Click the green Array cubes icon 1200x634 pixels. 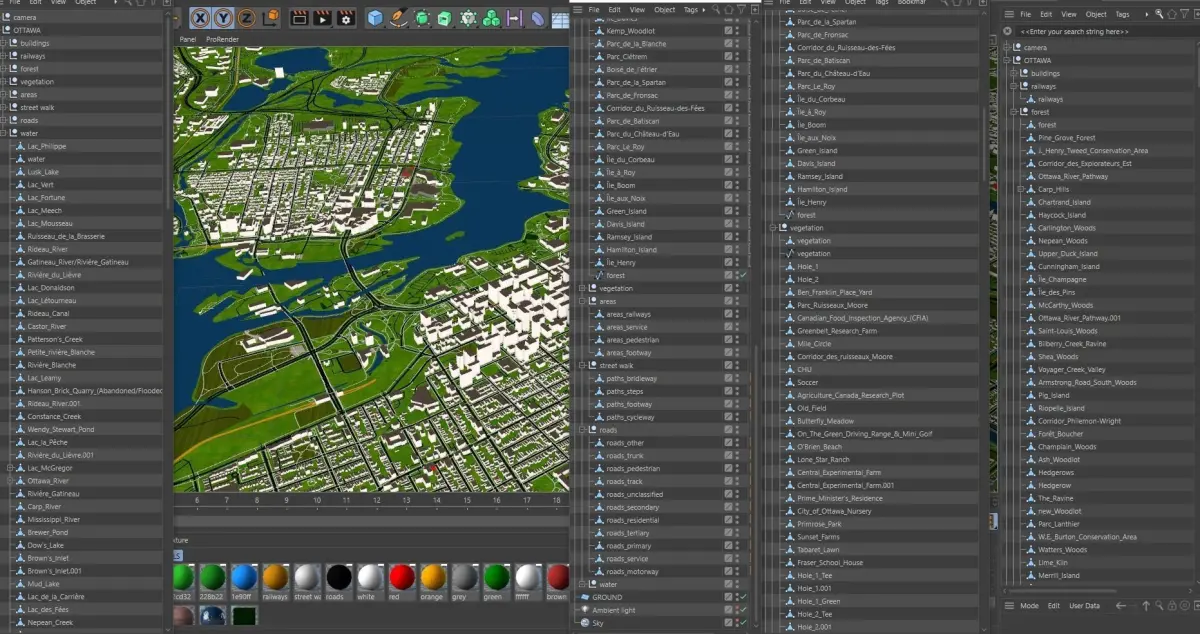(491, 18)
